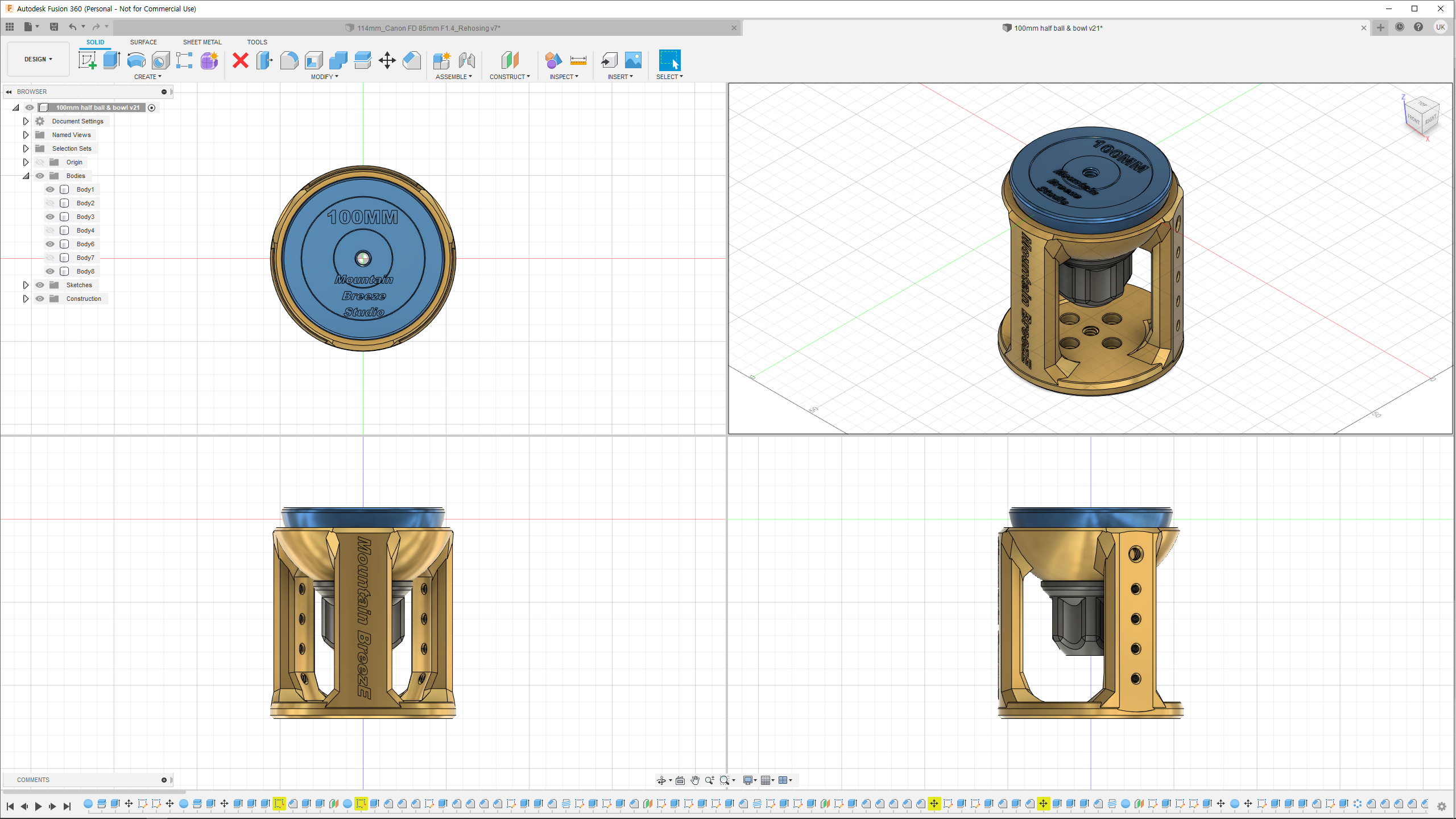Select the Fillet tool in Modify
This screenshot has height=819, width=1456.
point(289,60)
